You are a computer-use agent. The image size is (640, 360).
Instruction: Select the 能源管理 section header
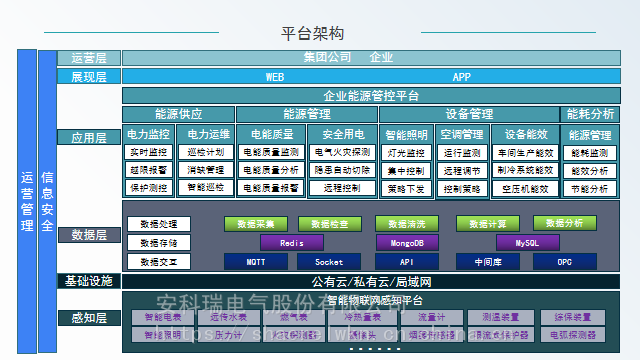pos(307,114)
